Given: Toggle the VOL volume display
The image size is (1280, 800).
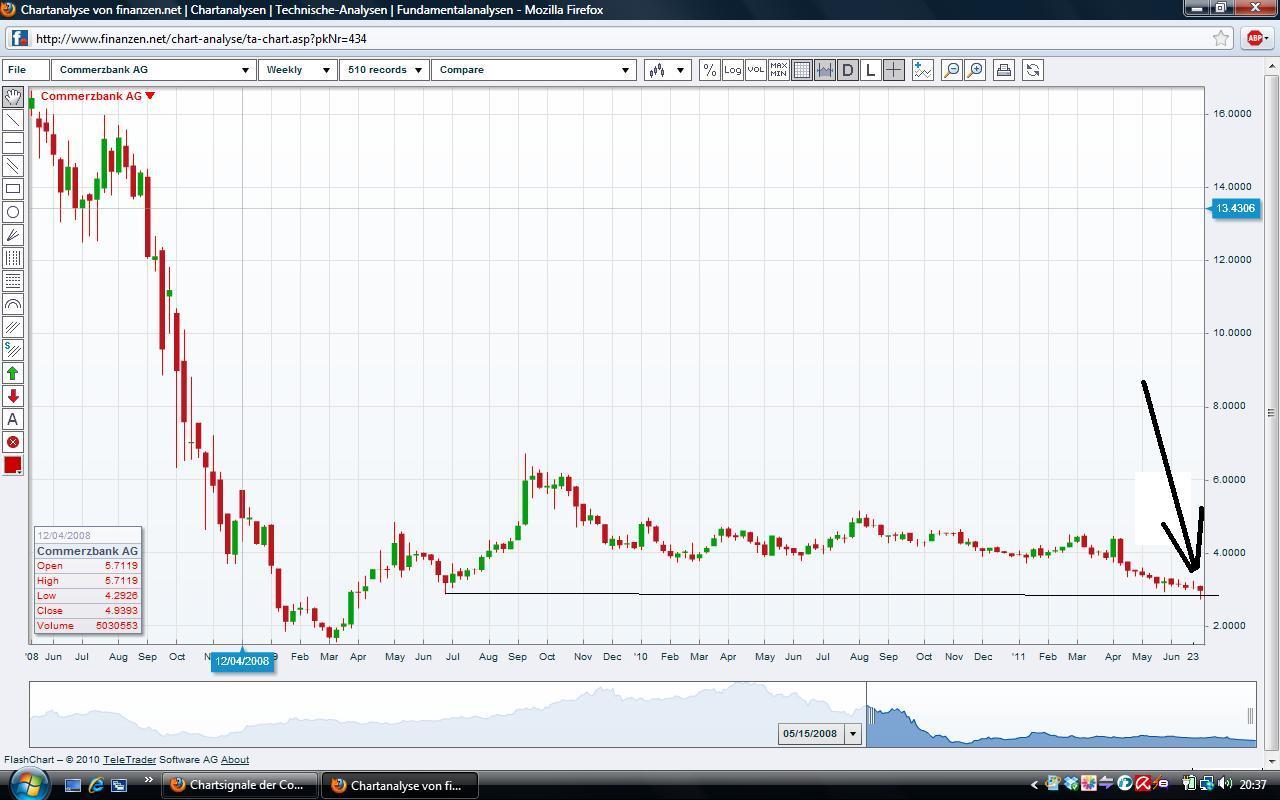Looking at the screenshot, I should click(755, 70).
